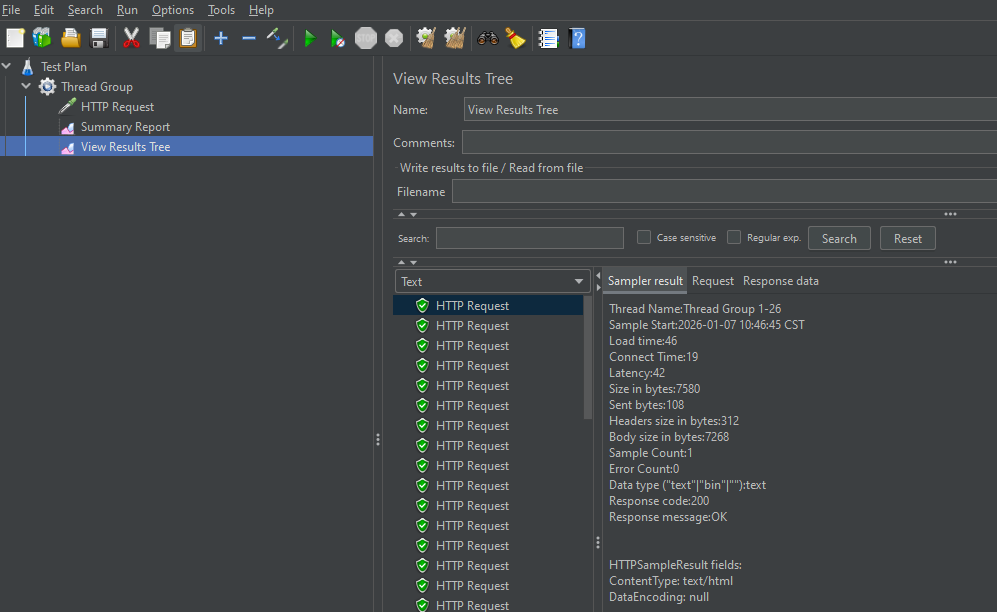
Task: Switch to the Response data tab
Action: [x=780, y=281]
